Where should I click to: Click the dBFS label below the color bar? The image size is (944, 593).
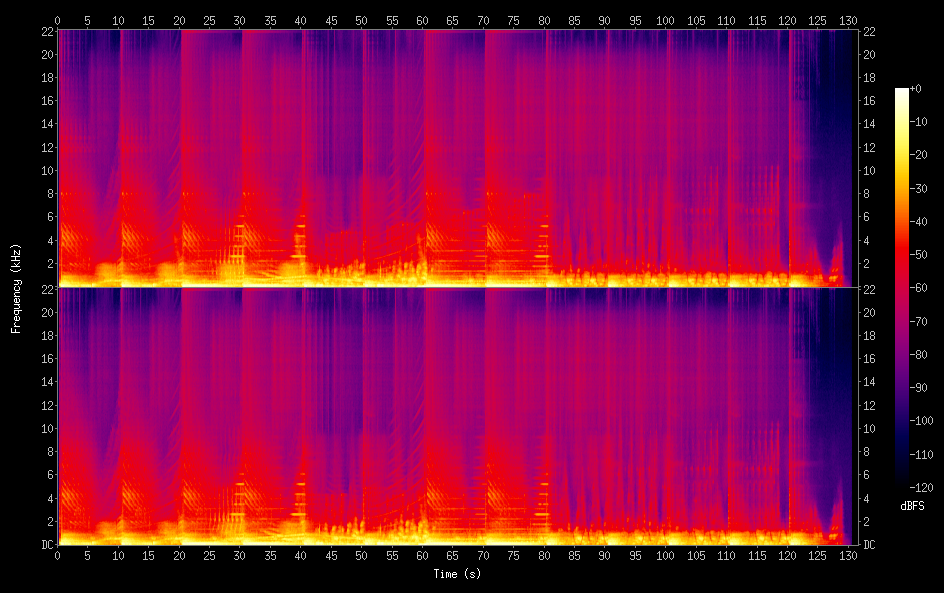pyautogui.click(x=912, y=506)
